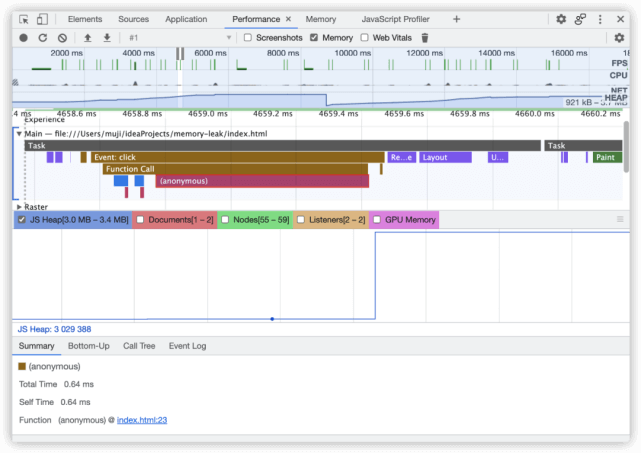
Task: Open the index.html:23 source link
Action: coord(142,420)
